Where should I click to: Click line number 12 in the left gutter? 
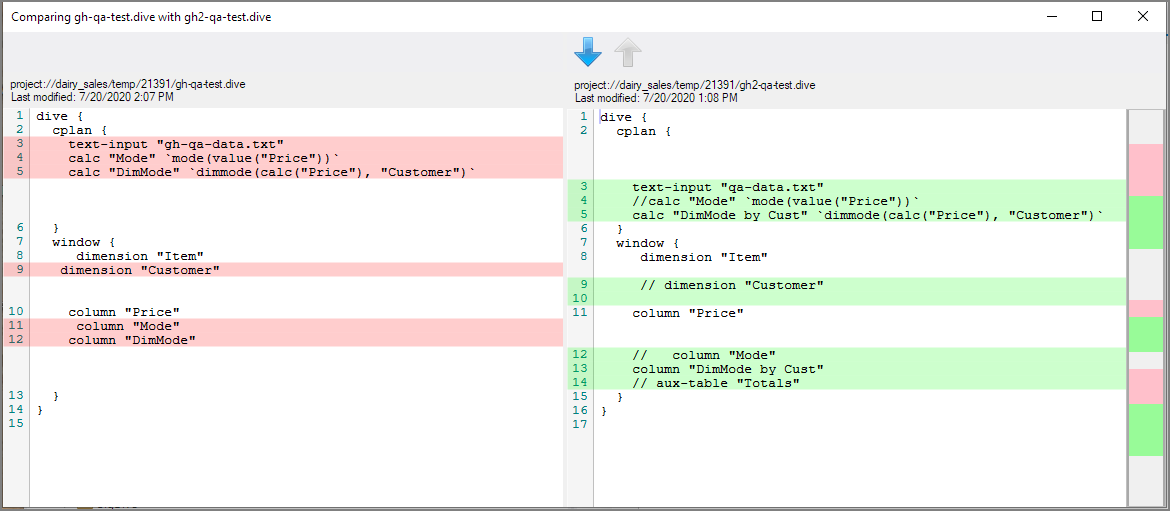16,340
